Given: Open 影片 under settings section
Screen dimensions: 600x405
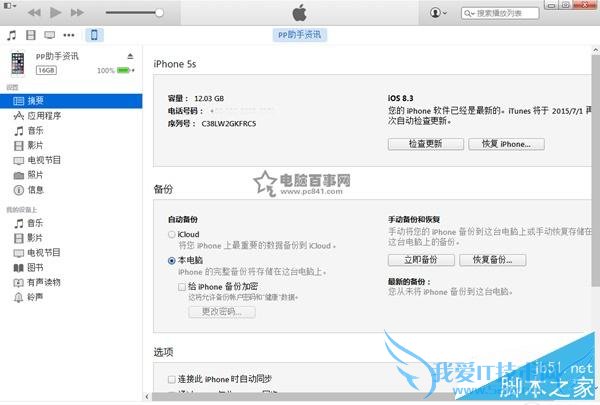Looking at the screenshot, I should pos(35,145).
